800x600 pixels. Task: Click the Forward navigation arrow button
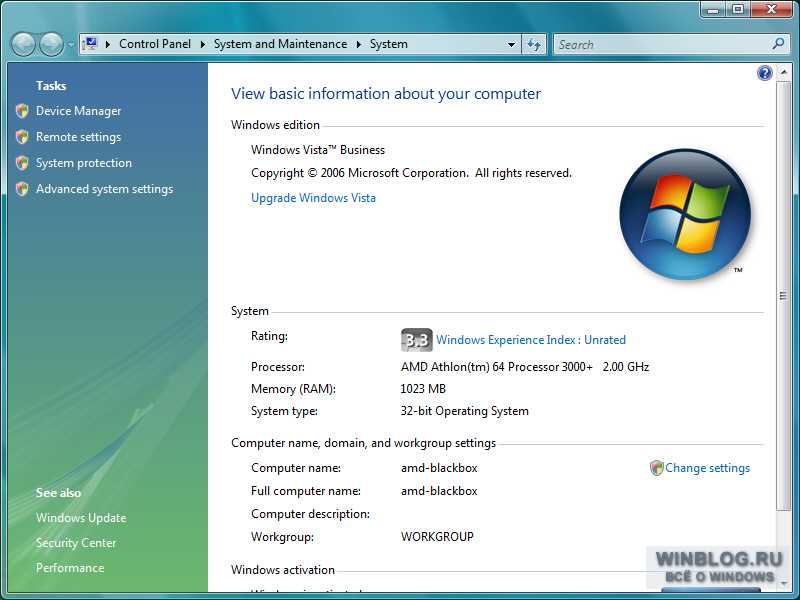(x=52, y=44)
